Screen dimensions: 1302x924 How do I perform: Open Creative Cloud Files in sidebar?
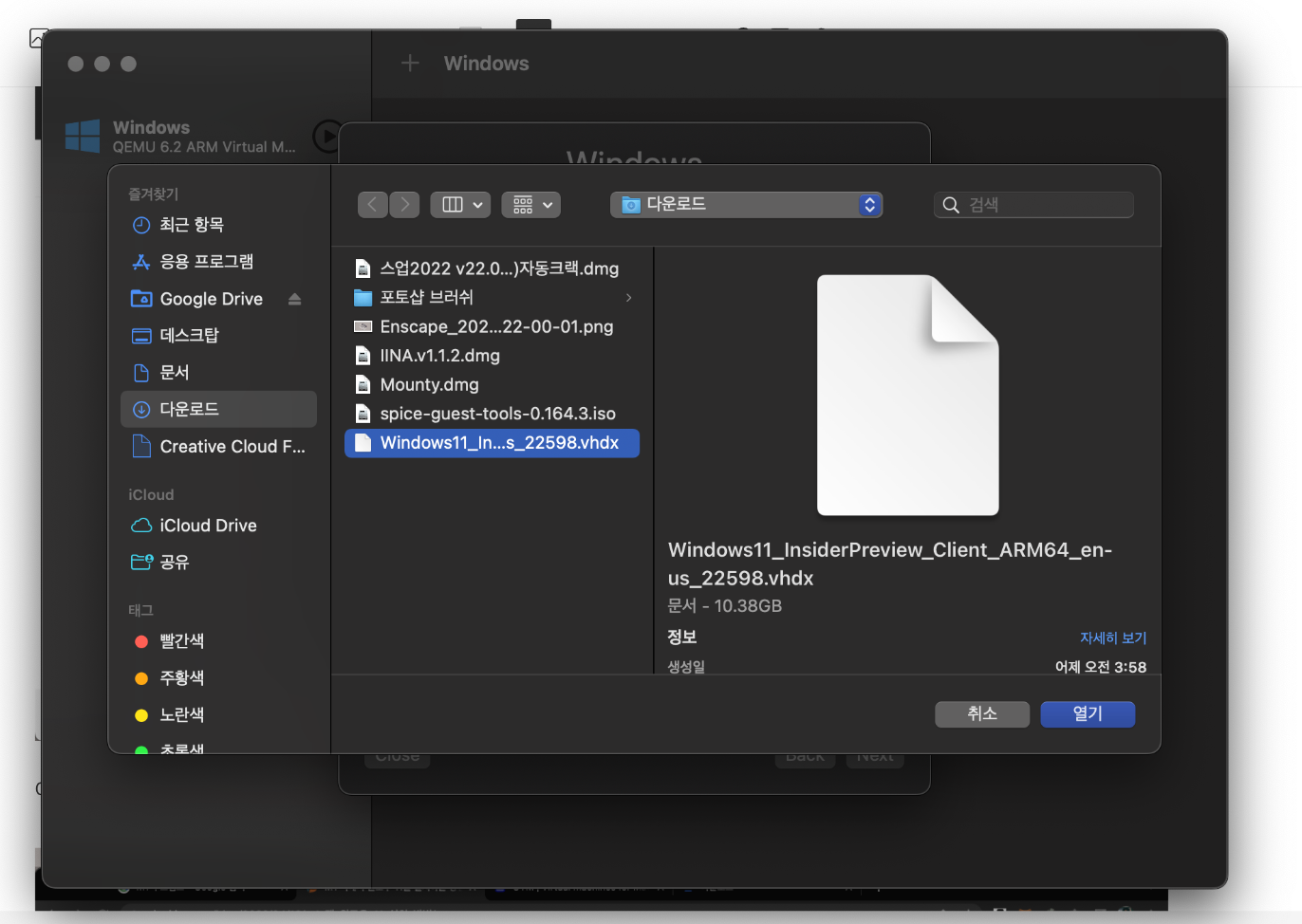coord(218,447)
